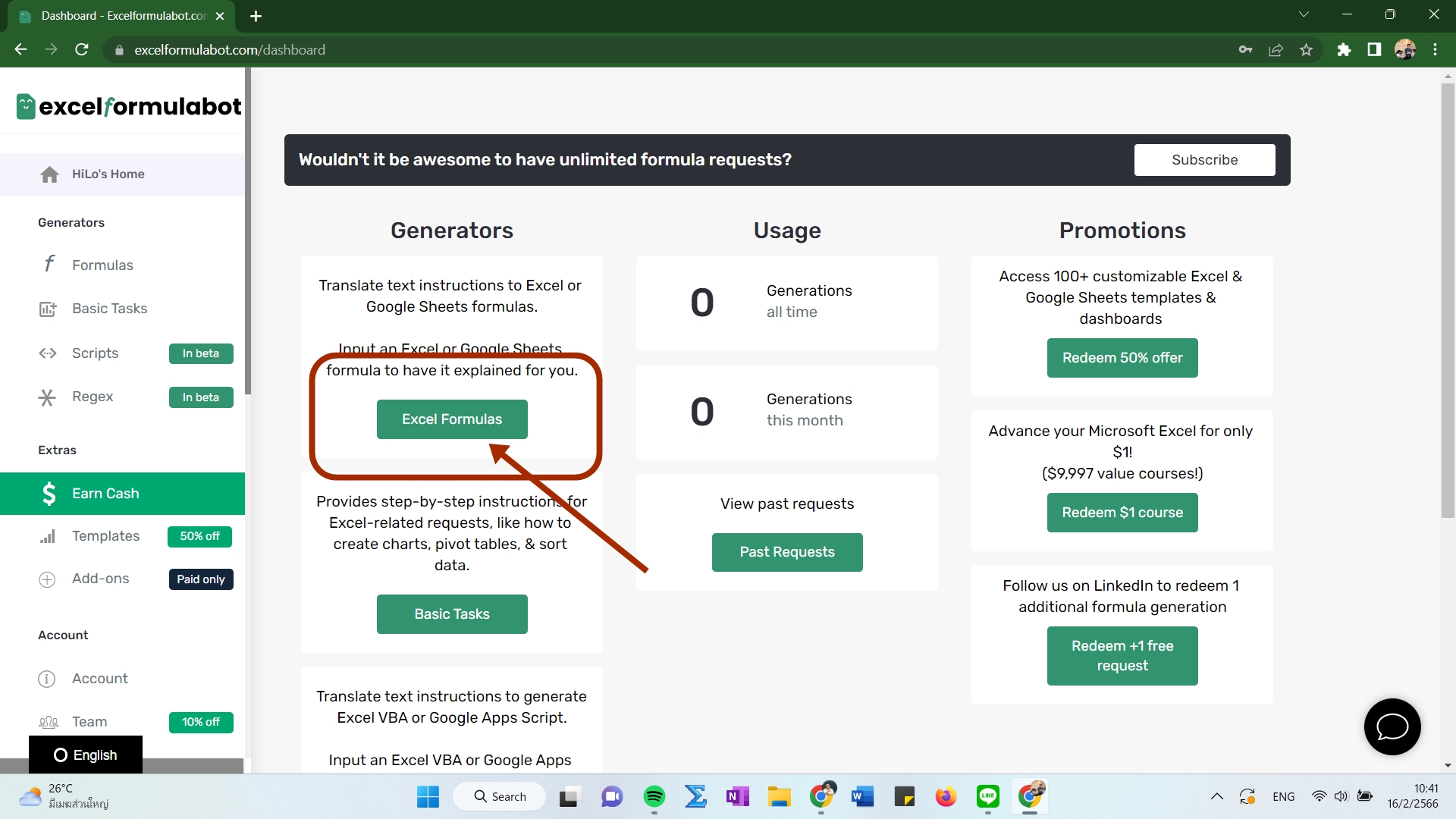Click the Add-ons Paid only badge
1456x819 pixels.
pyautogui.click(x=201, y=579)
